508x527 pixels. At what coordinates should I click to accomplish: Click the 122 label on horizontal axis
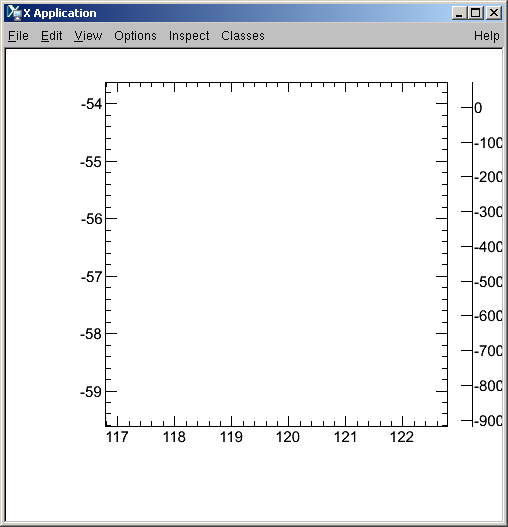[402, 437]
